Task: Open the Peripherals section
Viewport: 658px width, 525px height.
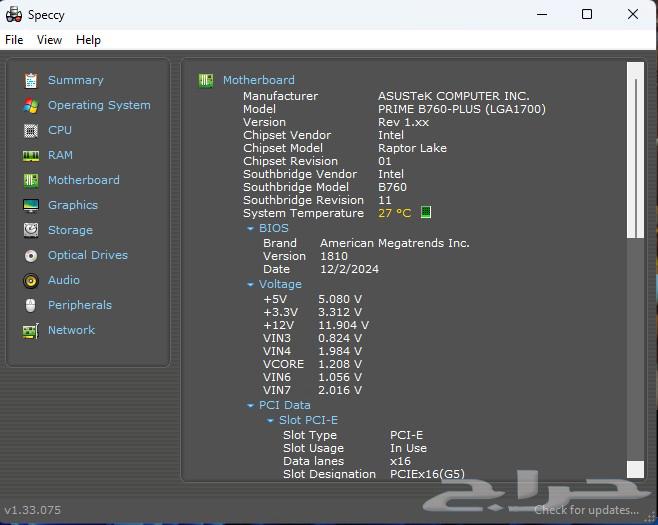Action: tap(80, 305)
